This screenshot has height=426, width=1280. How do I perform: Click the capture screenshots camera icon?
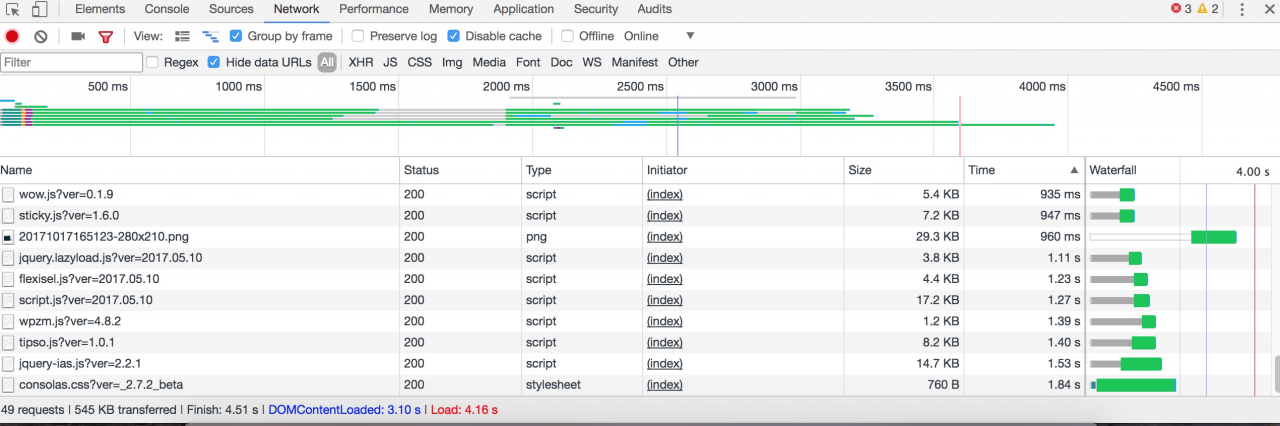(78, 36)
